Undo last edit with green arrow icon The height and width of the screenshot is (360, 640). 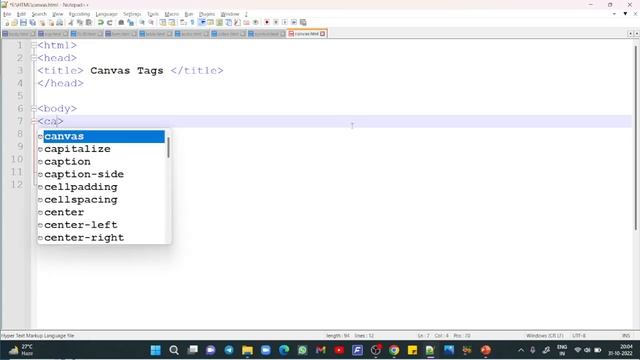tap(100, 22)
